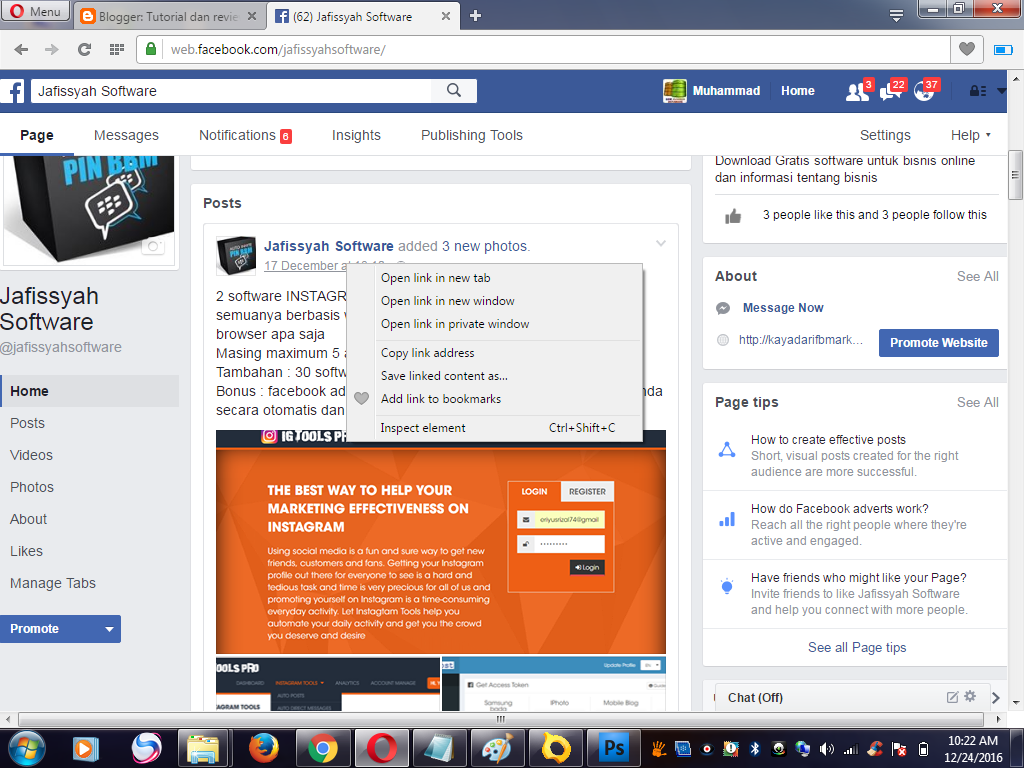
Task: Reload the page with refresh icon
Action: pos(84,50)
